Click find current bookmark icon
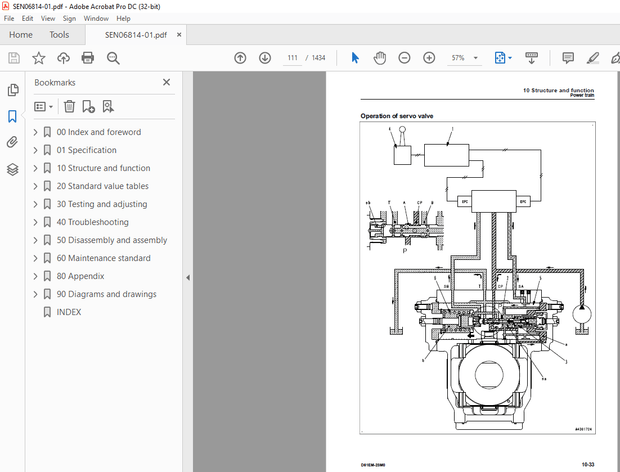This screenshot has width=620, height=472. (x=108, y=106)
